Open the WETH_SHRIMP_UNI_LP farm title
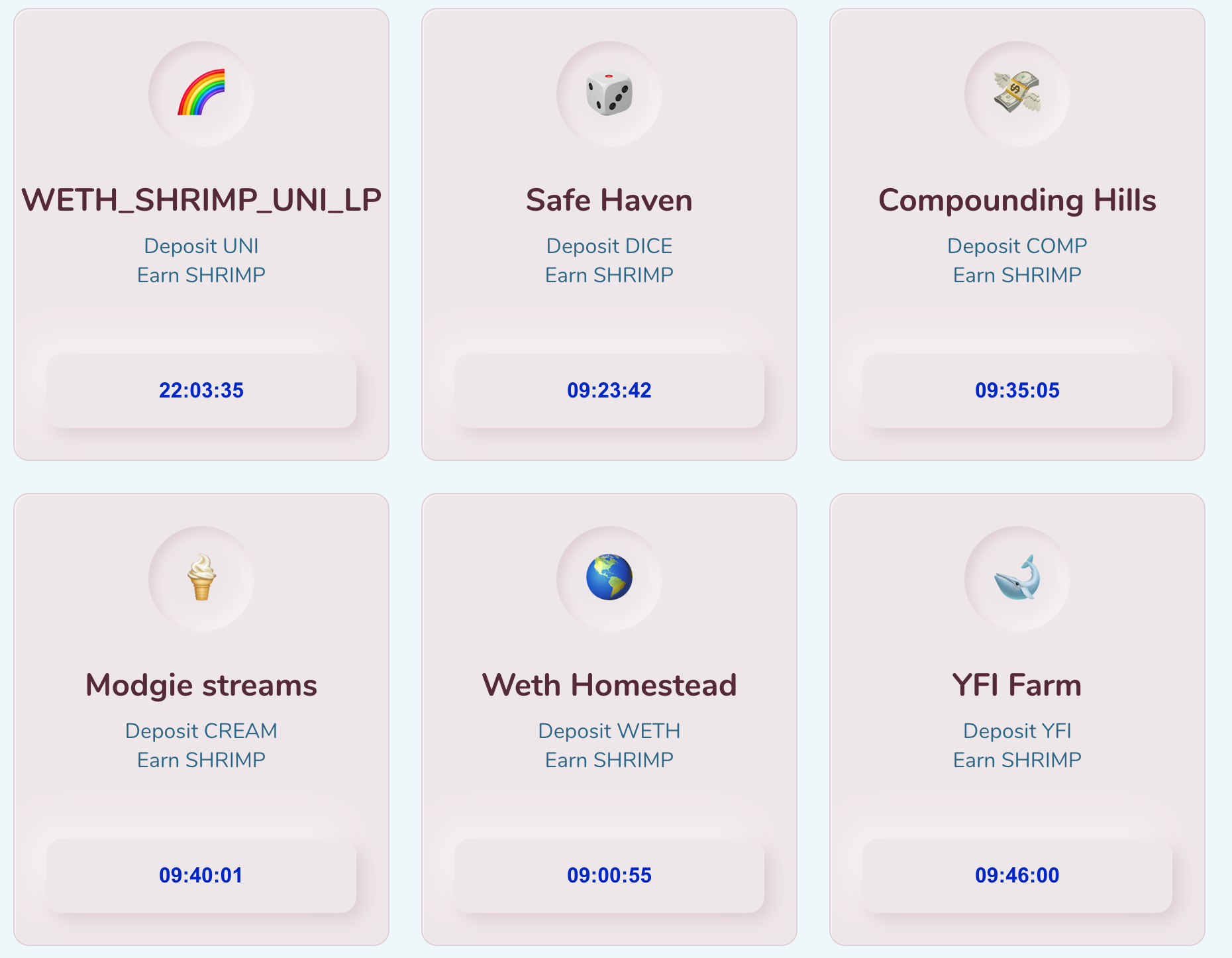This screenshot has height=958, width=1232. click(201, 200)
